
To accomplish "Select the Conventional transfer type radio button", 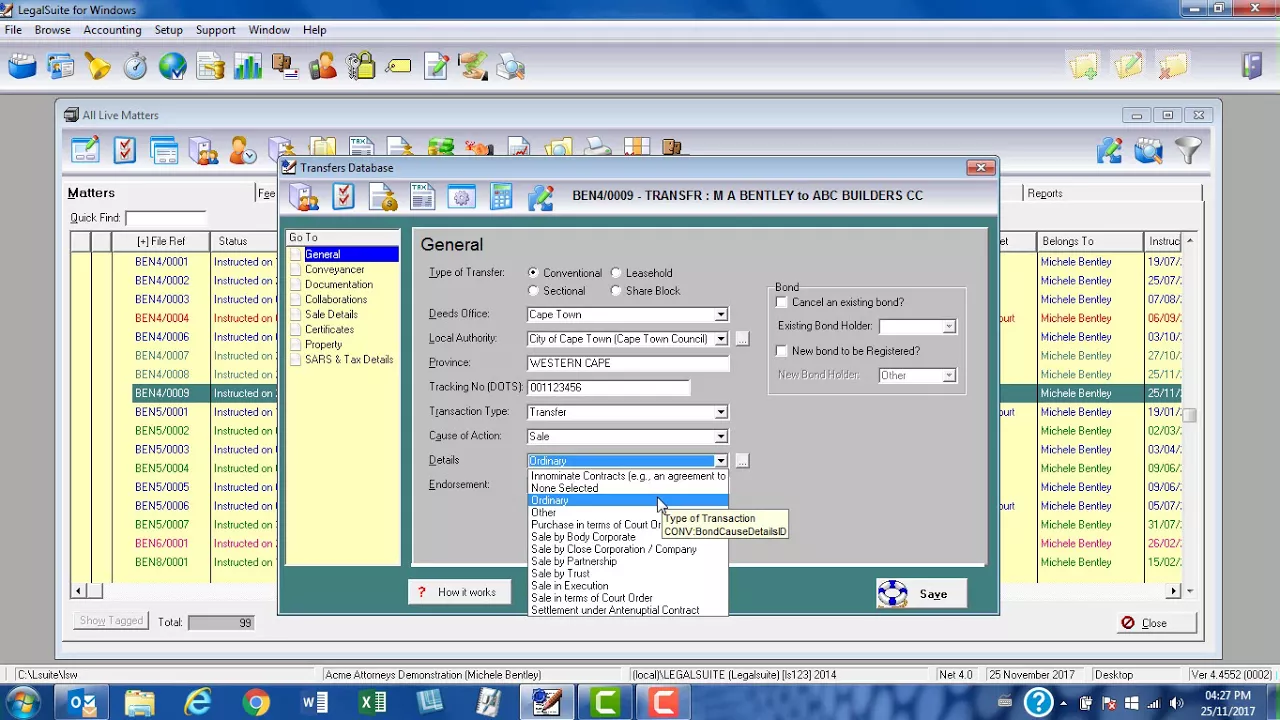I will [x=533, y=273].
